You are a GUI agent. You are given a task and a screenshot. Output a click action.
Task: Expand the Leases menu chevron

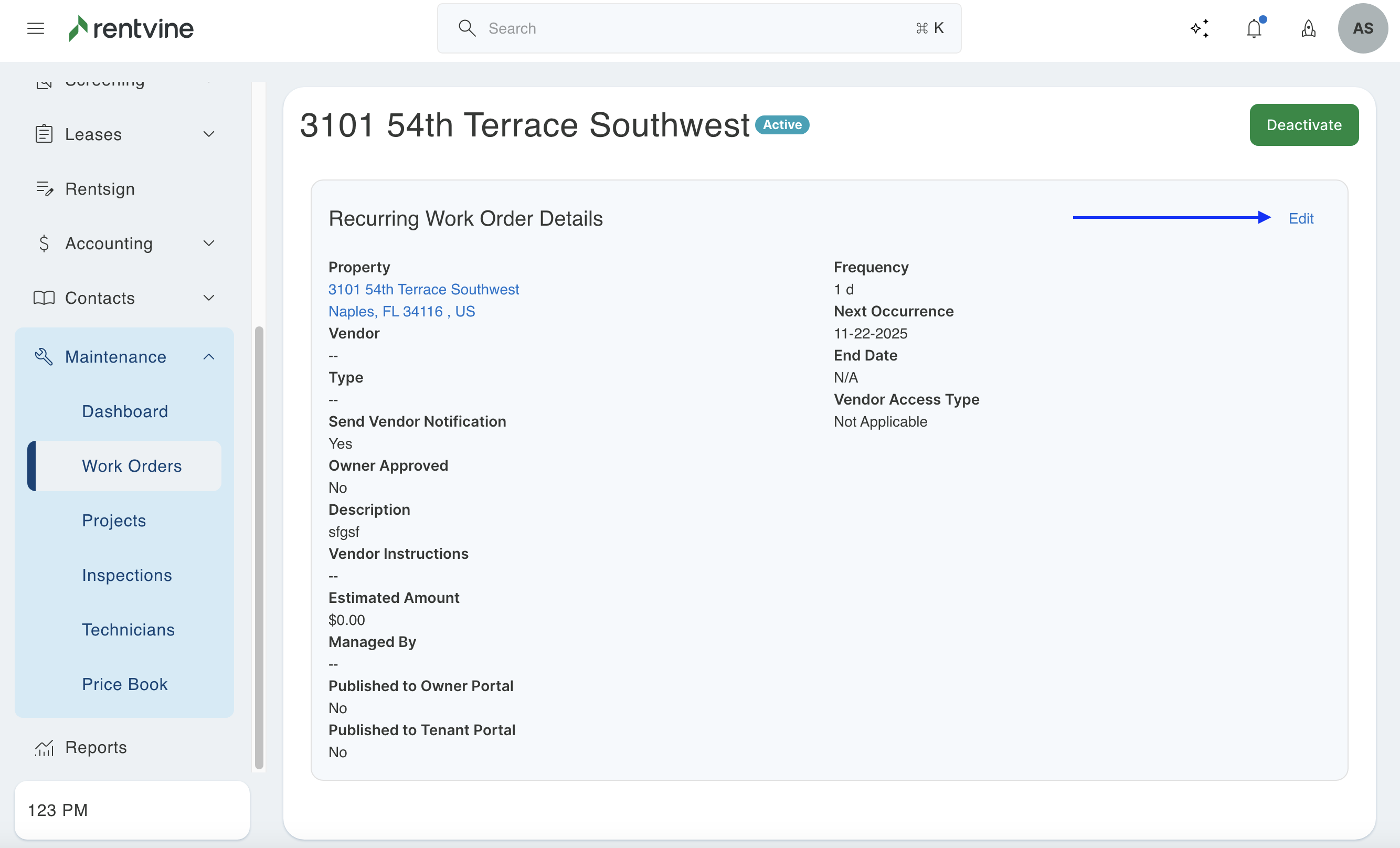tap(209, 134)
